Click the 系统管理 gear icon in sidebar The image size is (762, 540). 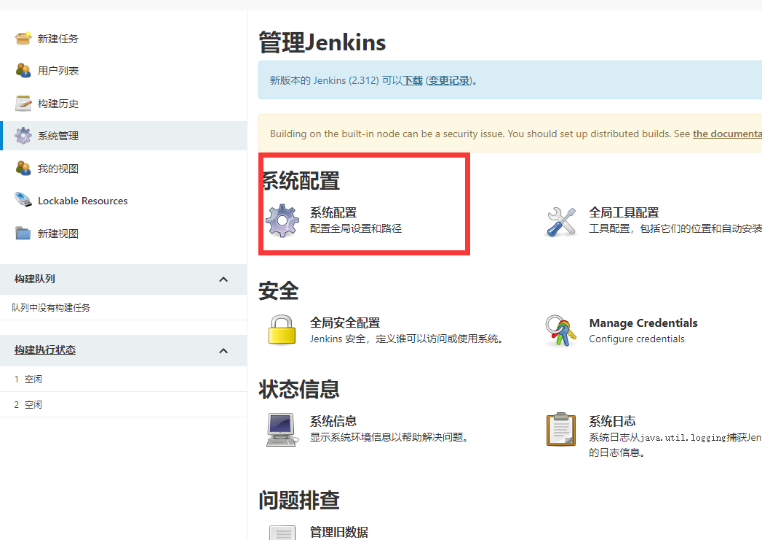(x=23, y=136)
